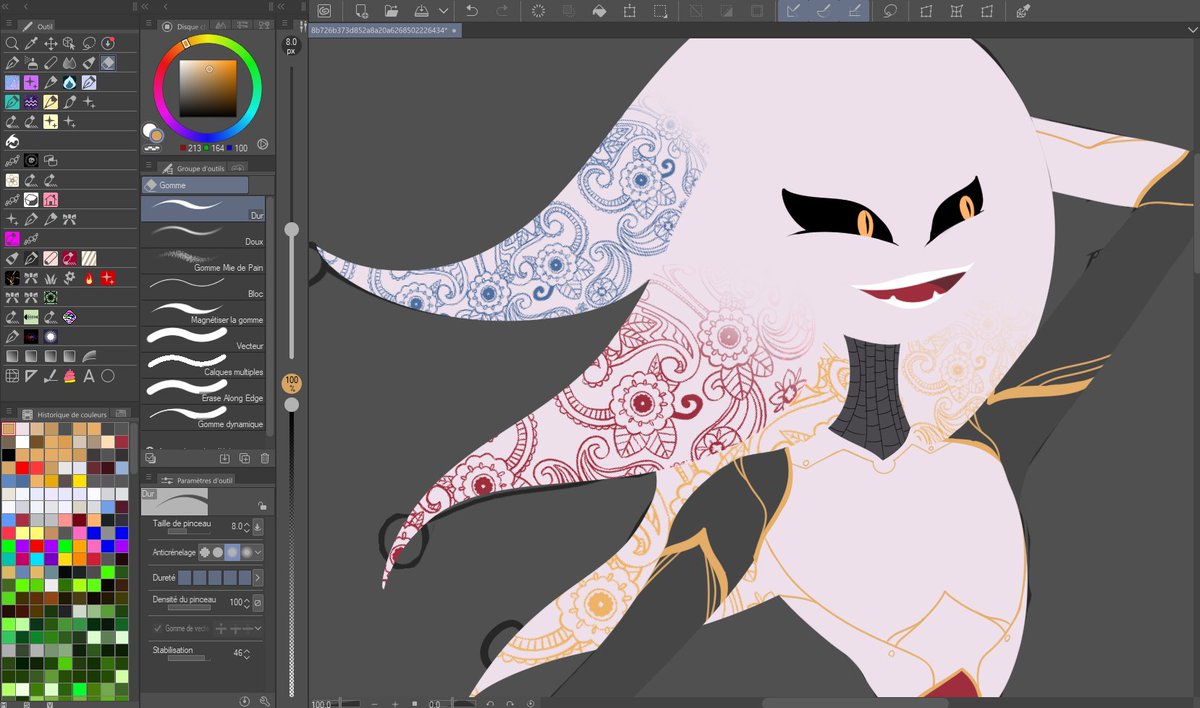Select the Move layer tool

point(50,43)
